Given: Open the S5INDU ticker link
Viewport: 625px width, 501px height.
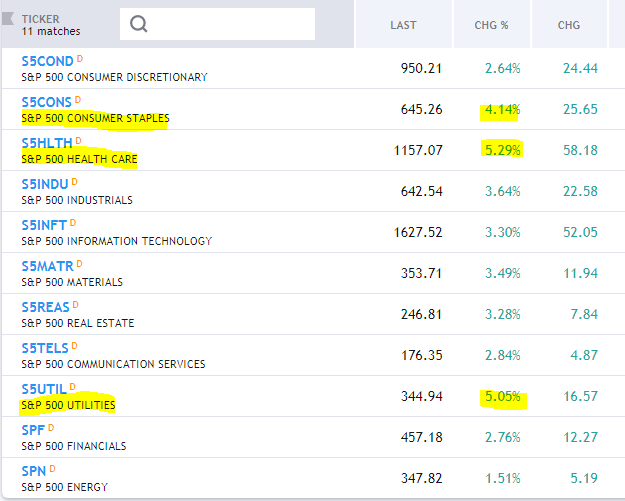Looking at the screenshot, I should (x=45, y=185).
